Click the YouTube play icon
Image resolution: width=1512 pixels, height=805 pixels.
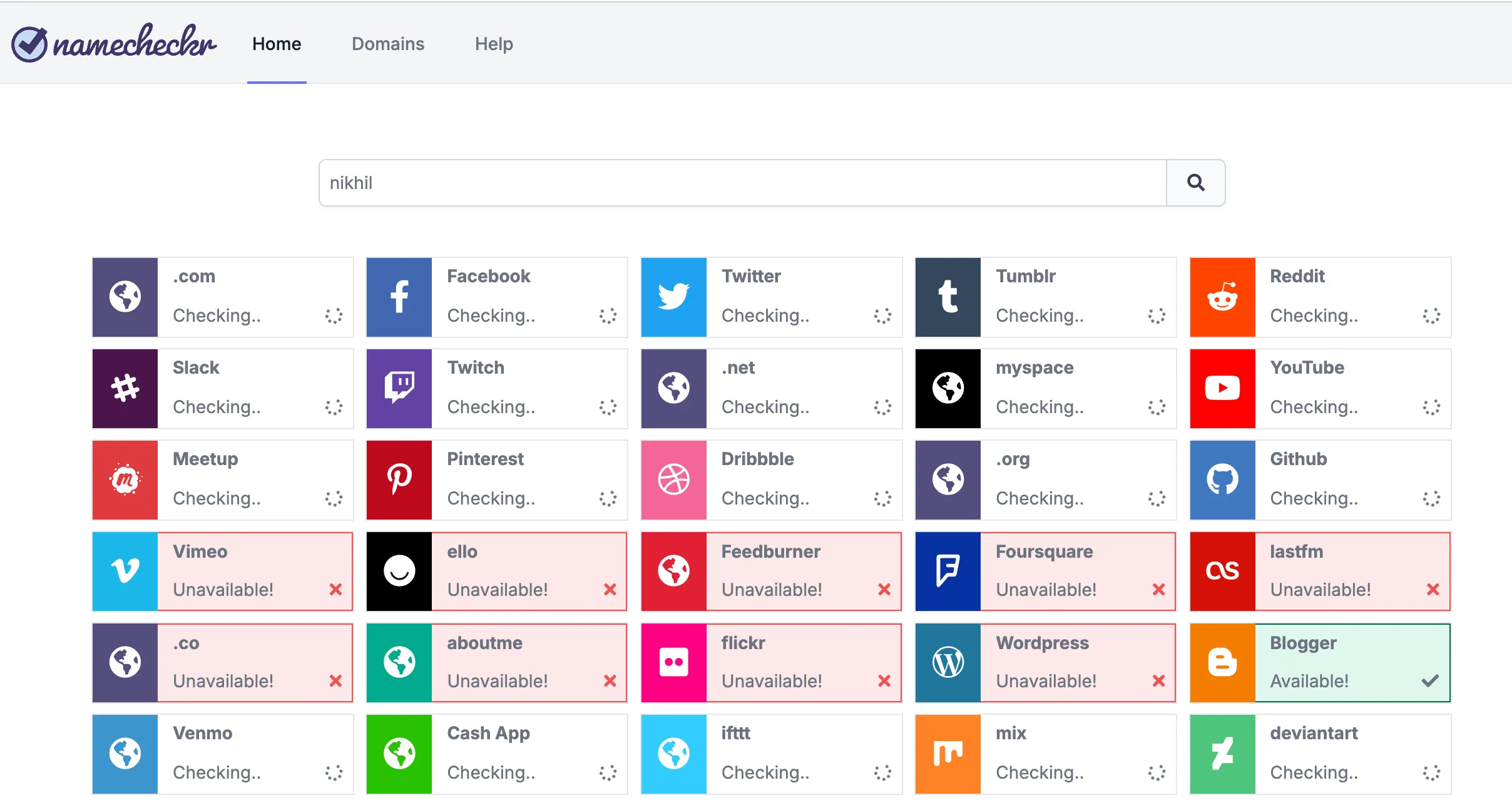[1223, 389]
